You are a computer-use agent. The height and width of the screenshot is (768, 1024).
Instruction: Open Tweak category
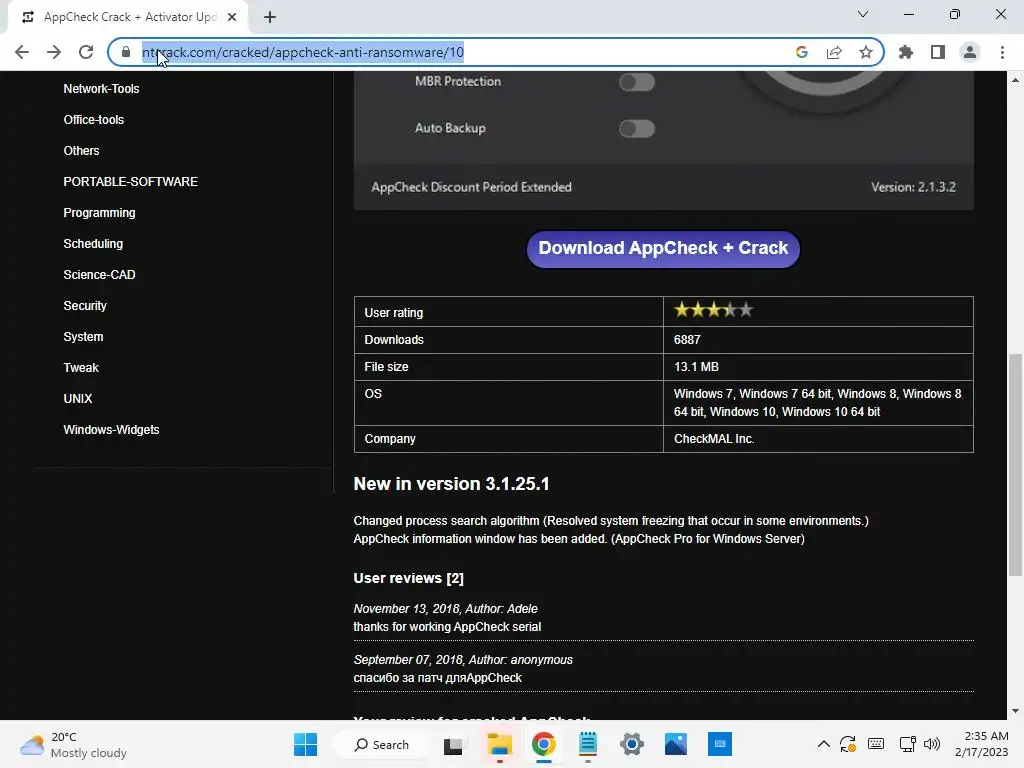(x=81, y=368)
